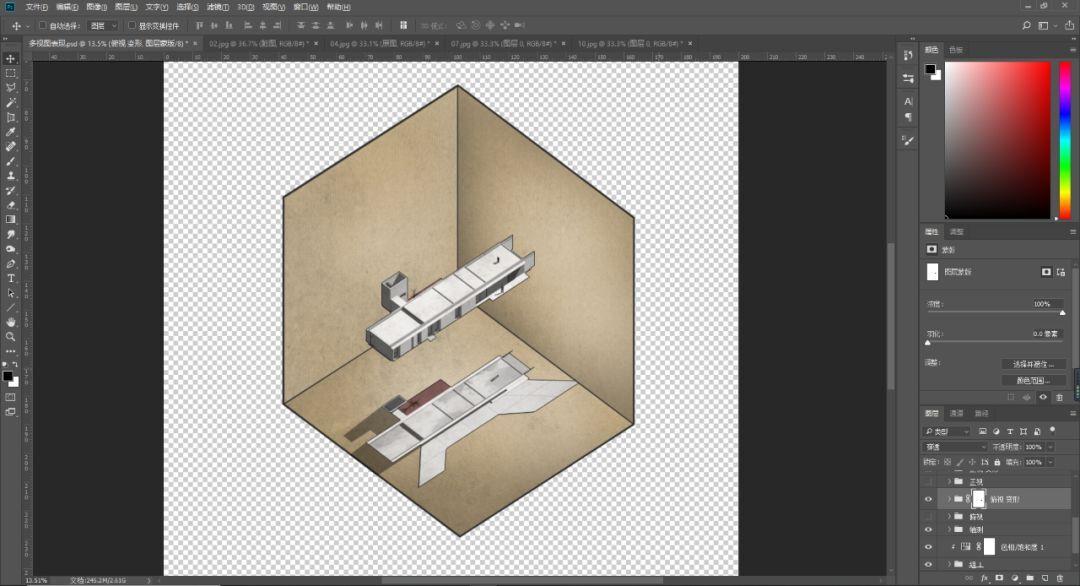Select the Crop tool
1080x586 pixels.
tap(10, 117)
